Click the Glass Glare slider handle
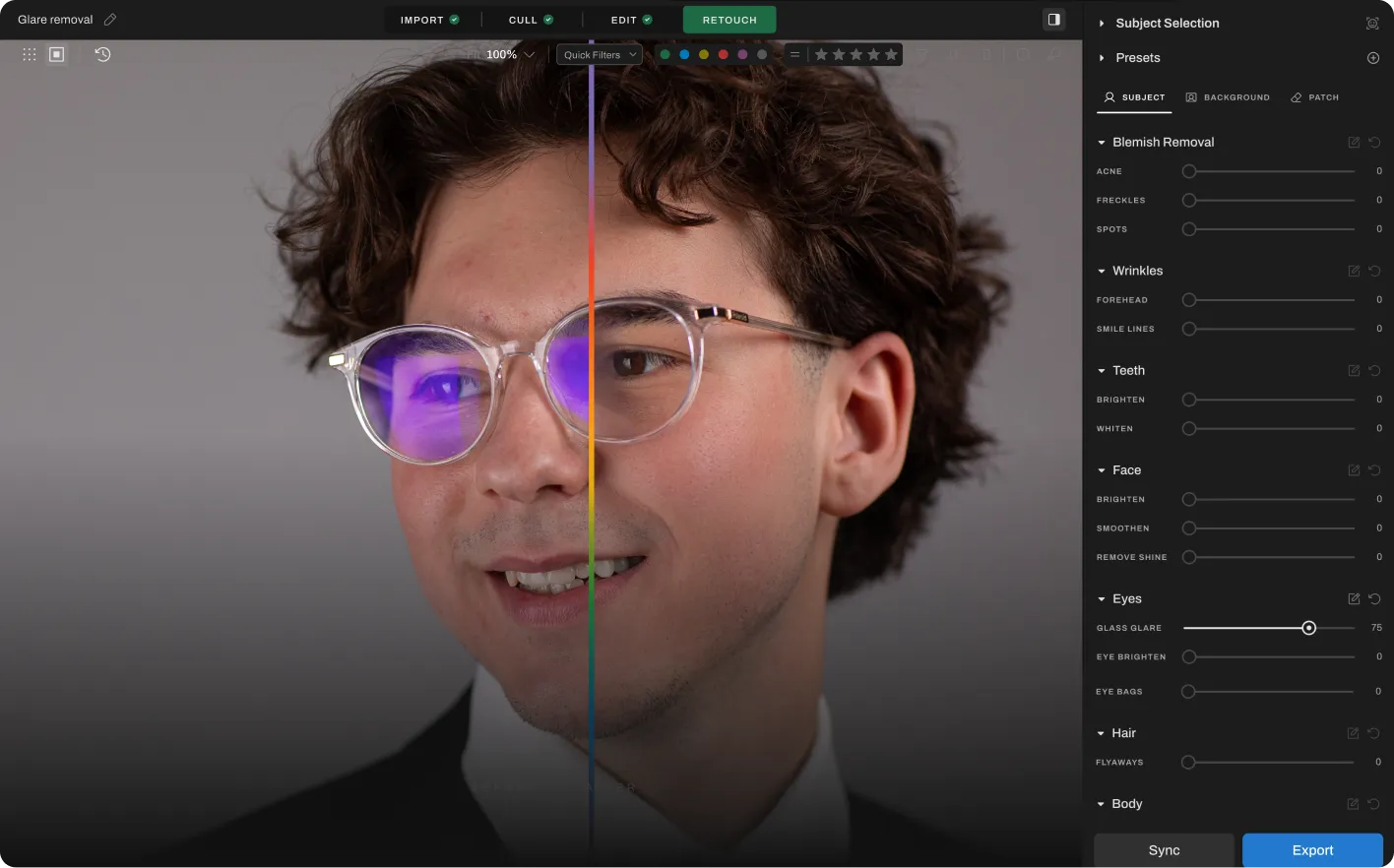The height and width of the screenshot is (868, 1394). 1308,628
